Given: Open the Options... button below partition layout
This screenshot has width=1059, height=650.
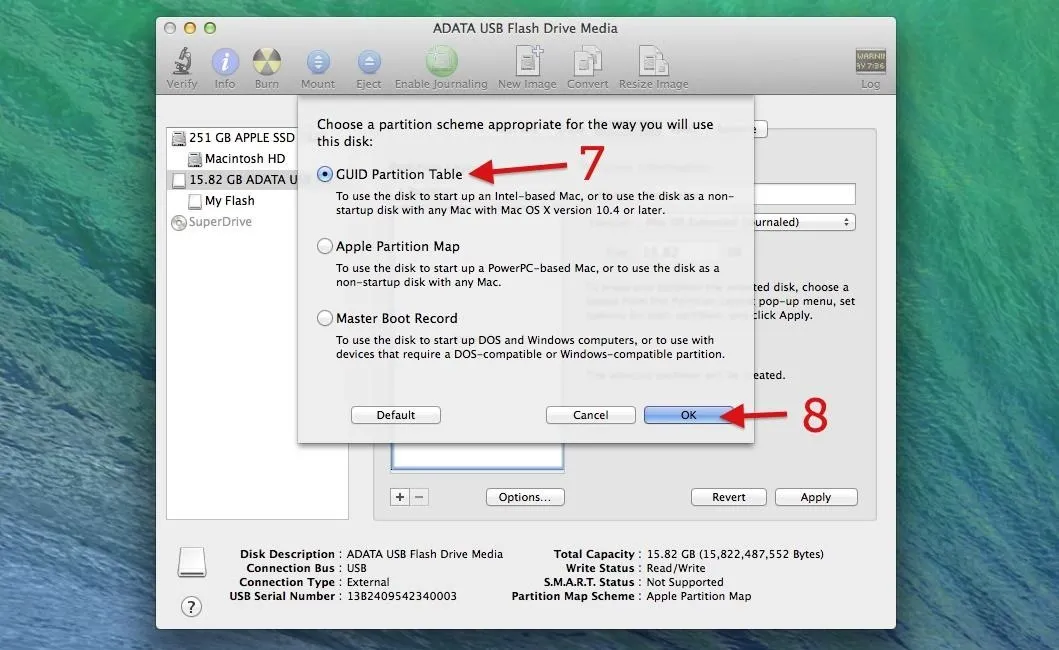Looking at the screenshot, I should point(525,497).
